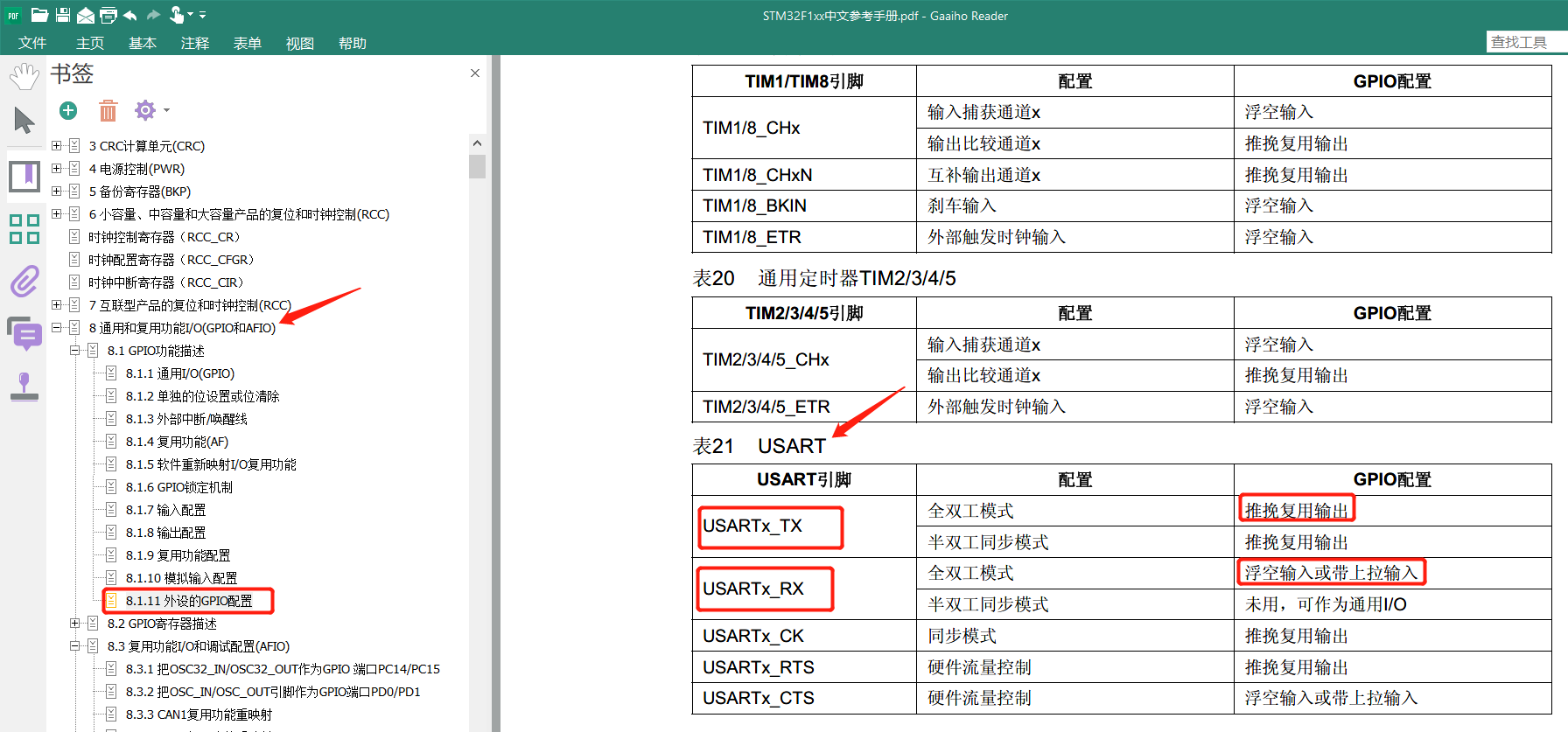Select bookmark 8.1.11 外设的GPIO配置
Image resolution: width=1568 pixels, height=732 pixels.
[189, 601]
